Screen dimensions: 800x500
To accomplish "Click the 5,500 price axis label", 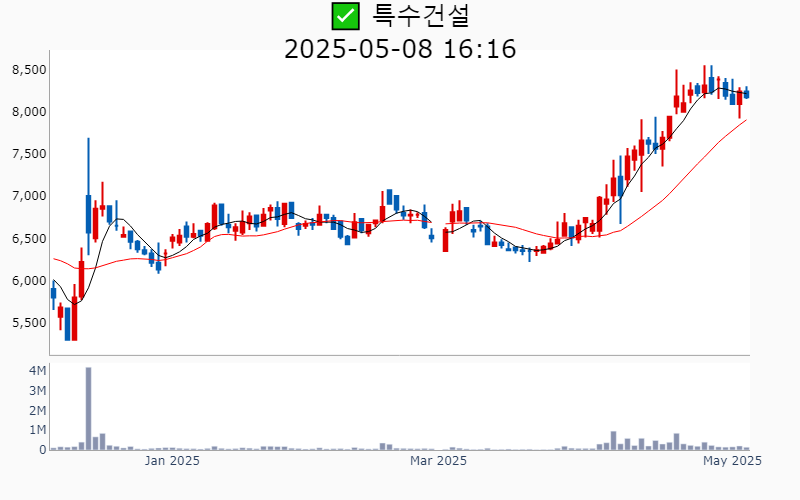I will [x=29, y=322].
